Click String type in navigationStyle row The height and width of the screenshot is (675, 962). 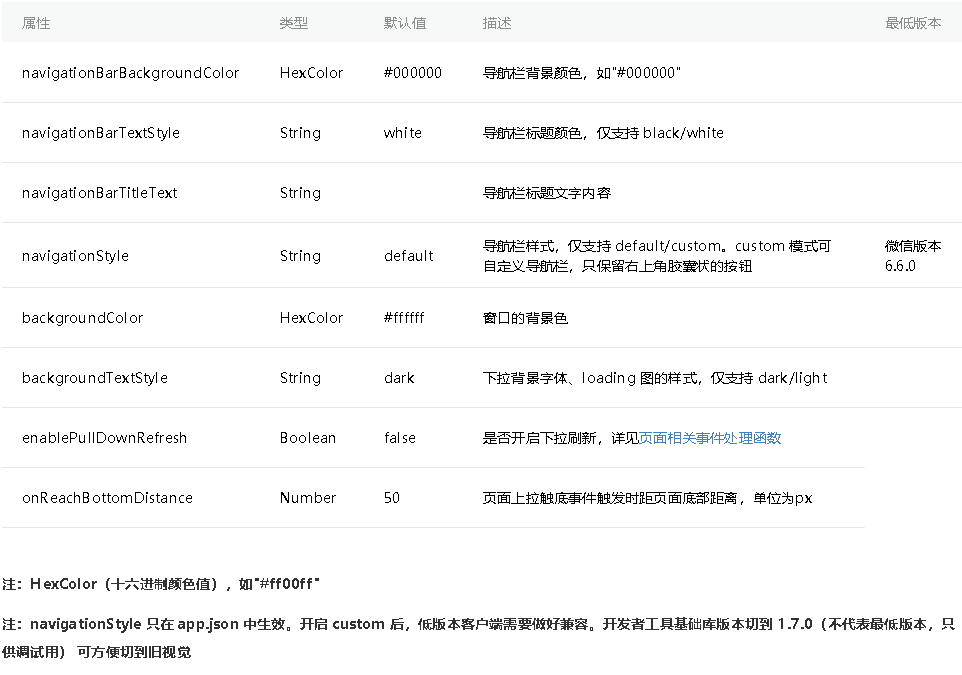(300, 256)
